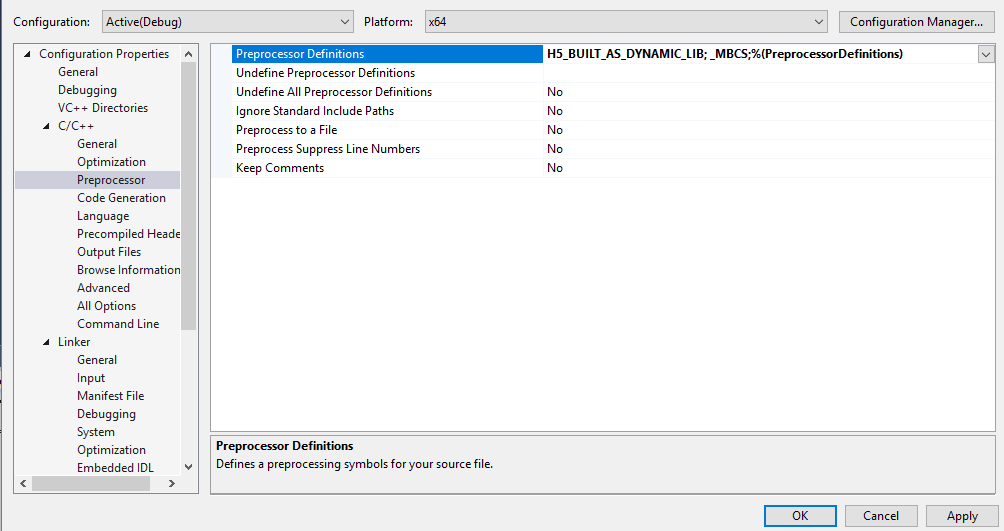This screenshot has height=531, width=1004.
Task: Click the tree vertical scrollbar thumb
Action: [188, 196]
